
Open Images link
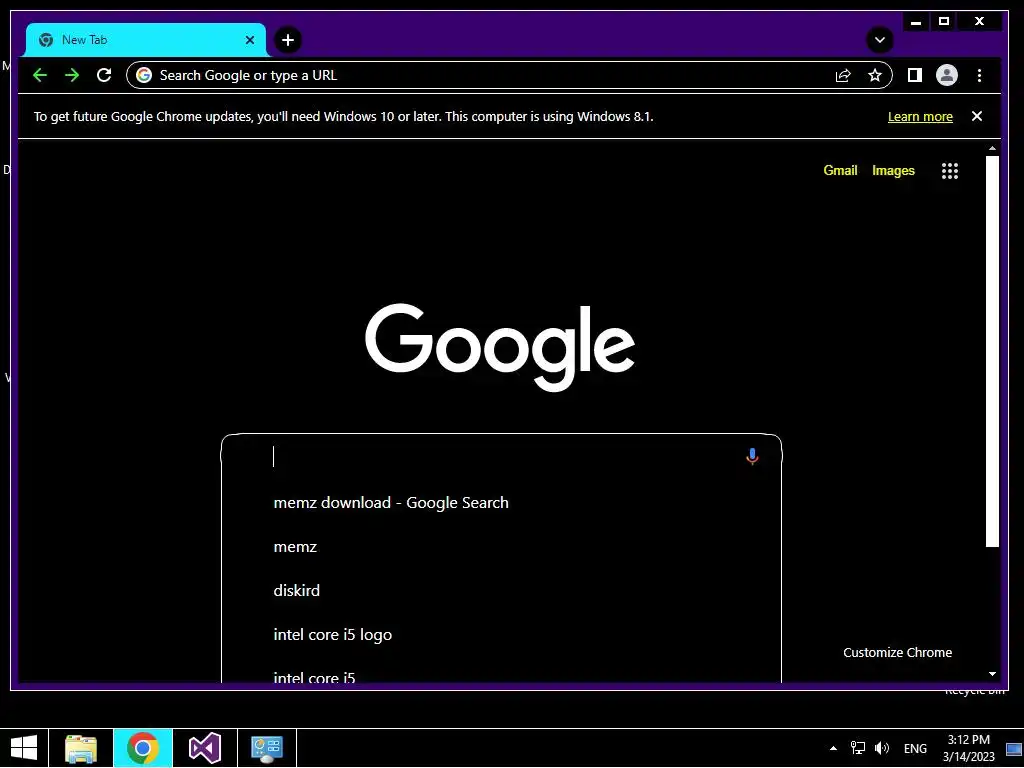[893, 170]
